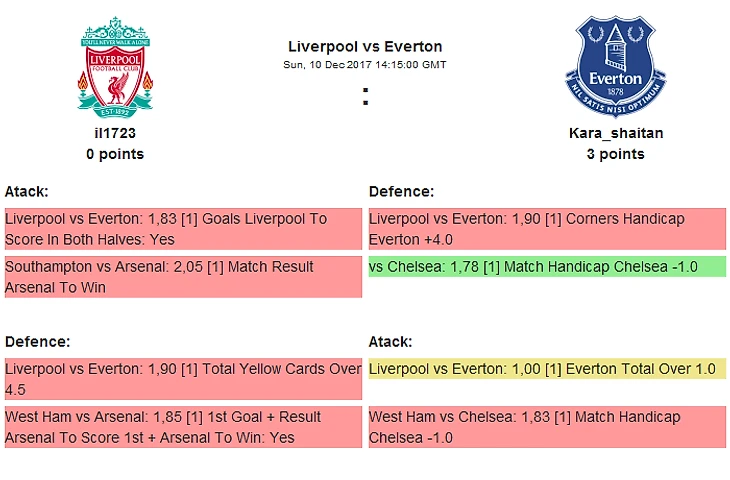Open the il1723 player profile
Image resolution: width=730 pixels, height=480 pixels.
click(115, 133)
